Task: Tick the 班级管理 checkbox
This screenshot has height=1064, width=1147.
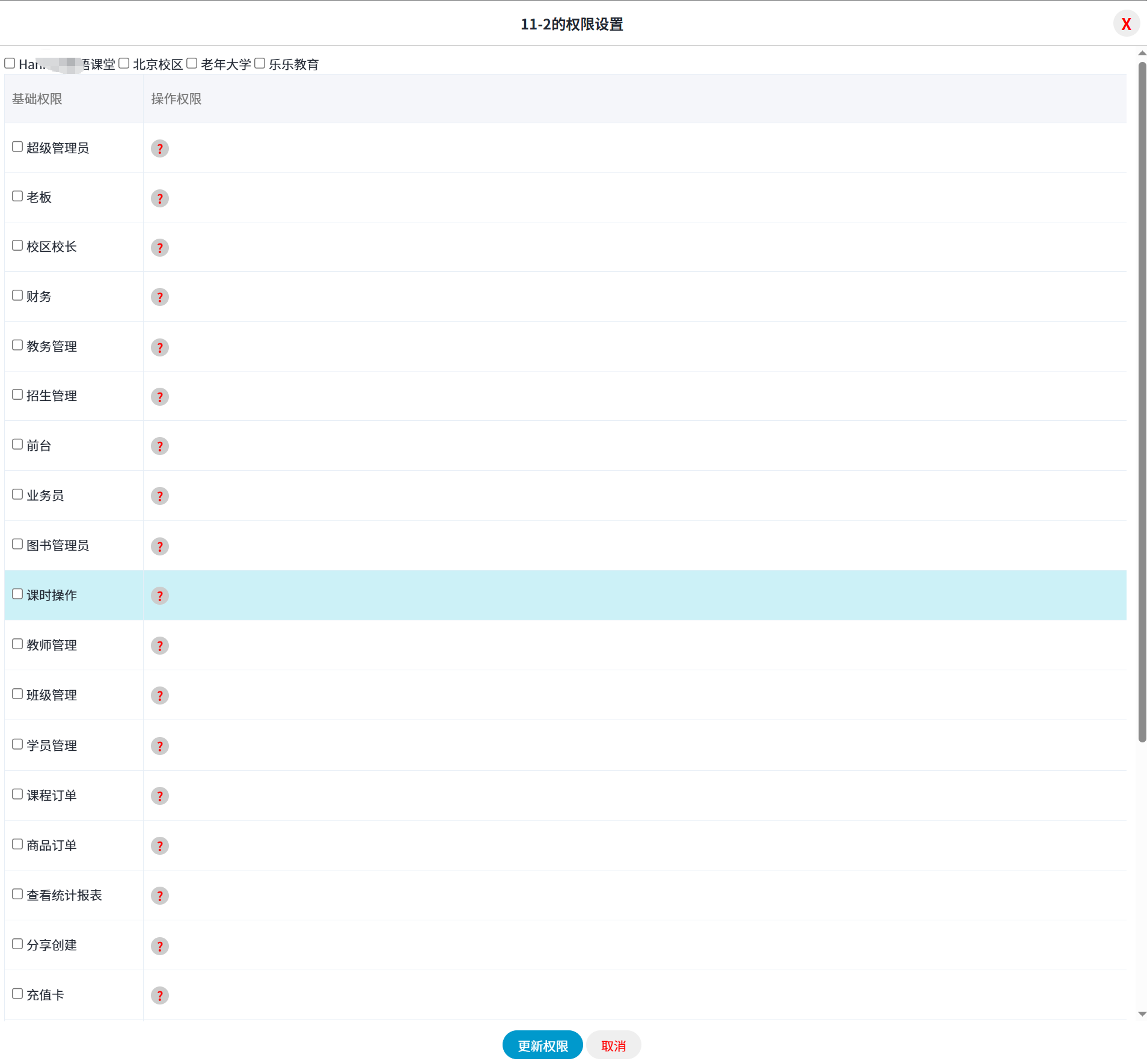Action: (x=17, y=694)
